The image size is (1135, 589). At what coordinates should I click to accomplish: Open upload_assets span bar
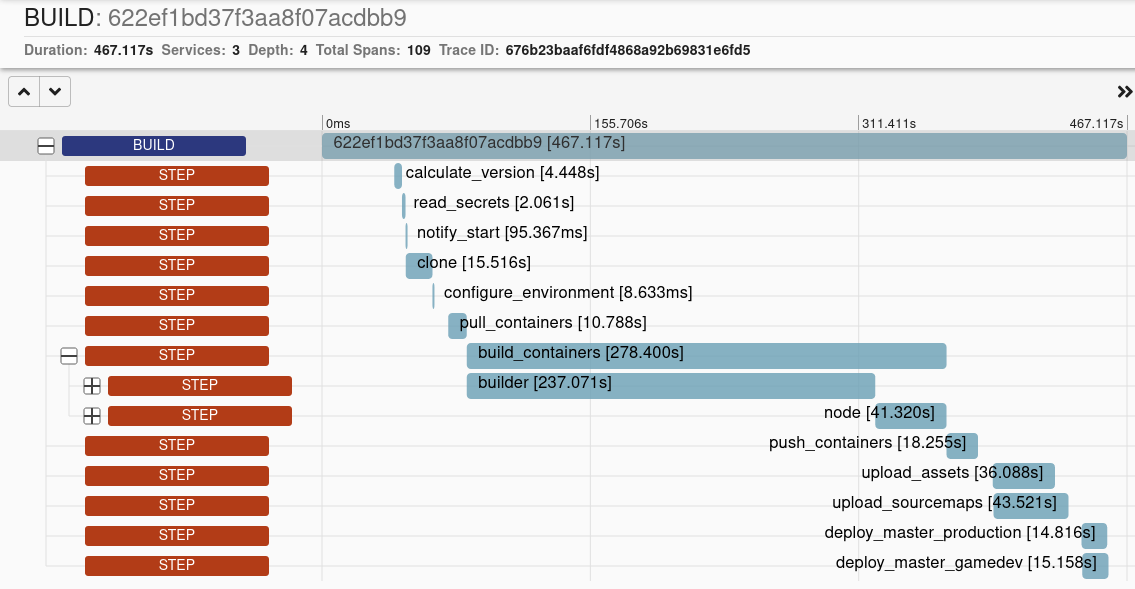pyautogui.click(x=1024, y=476)
